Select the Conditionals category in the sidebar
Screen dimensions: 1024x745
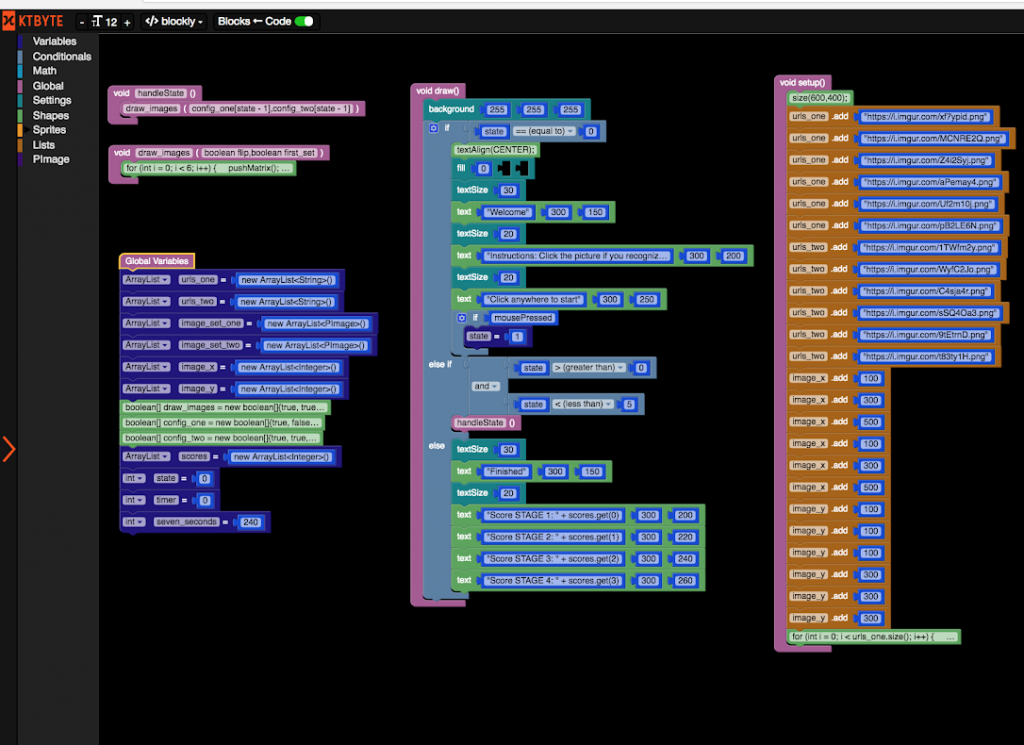pyautogui.click(x=60, y=56)
